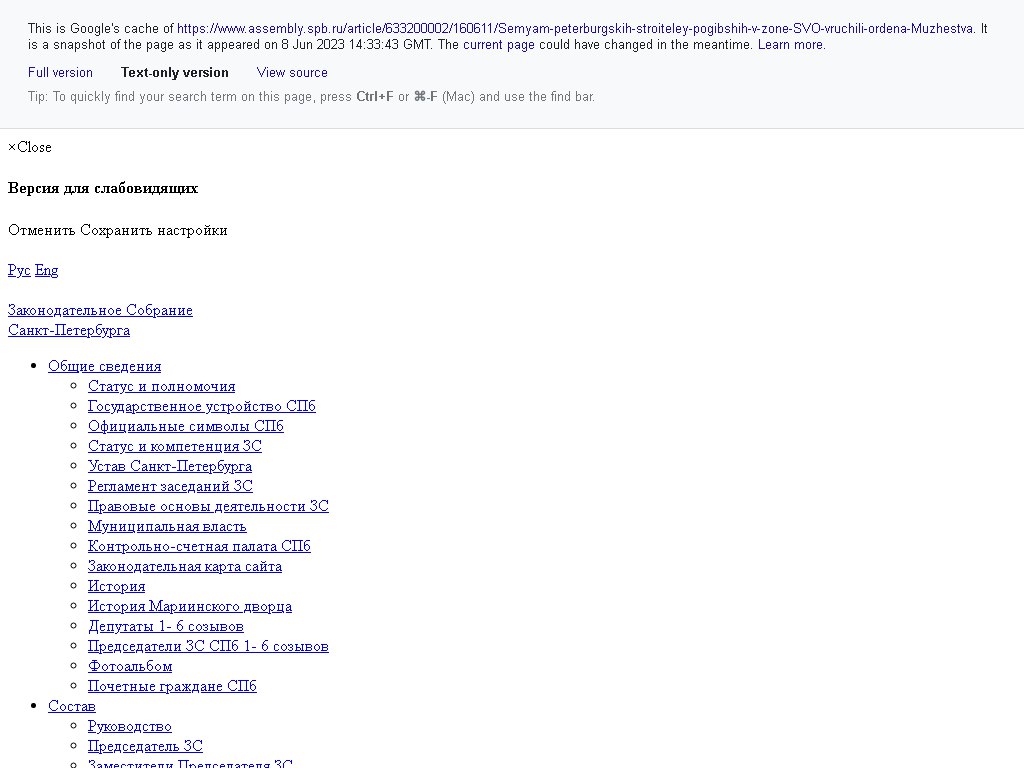Open Устав Санкт-Петербурга link
Image resolution: width=1024 pixels, height=768 pixels.
pos(169,466)
